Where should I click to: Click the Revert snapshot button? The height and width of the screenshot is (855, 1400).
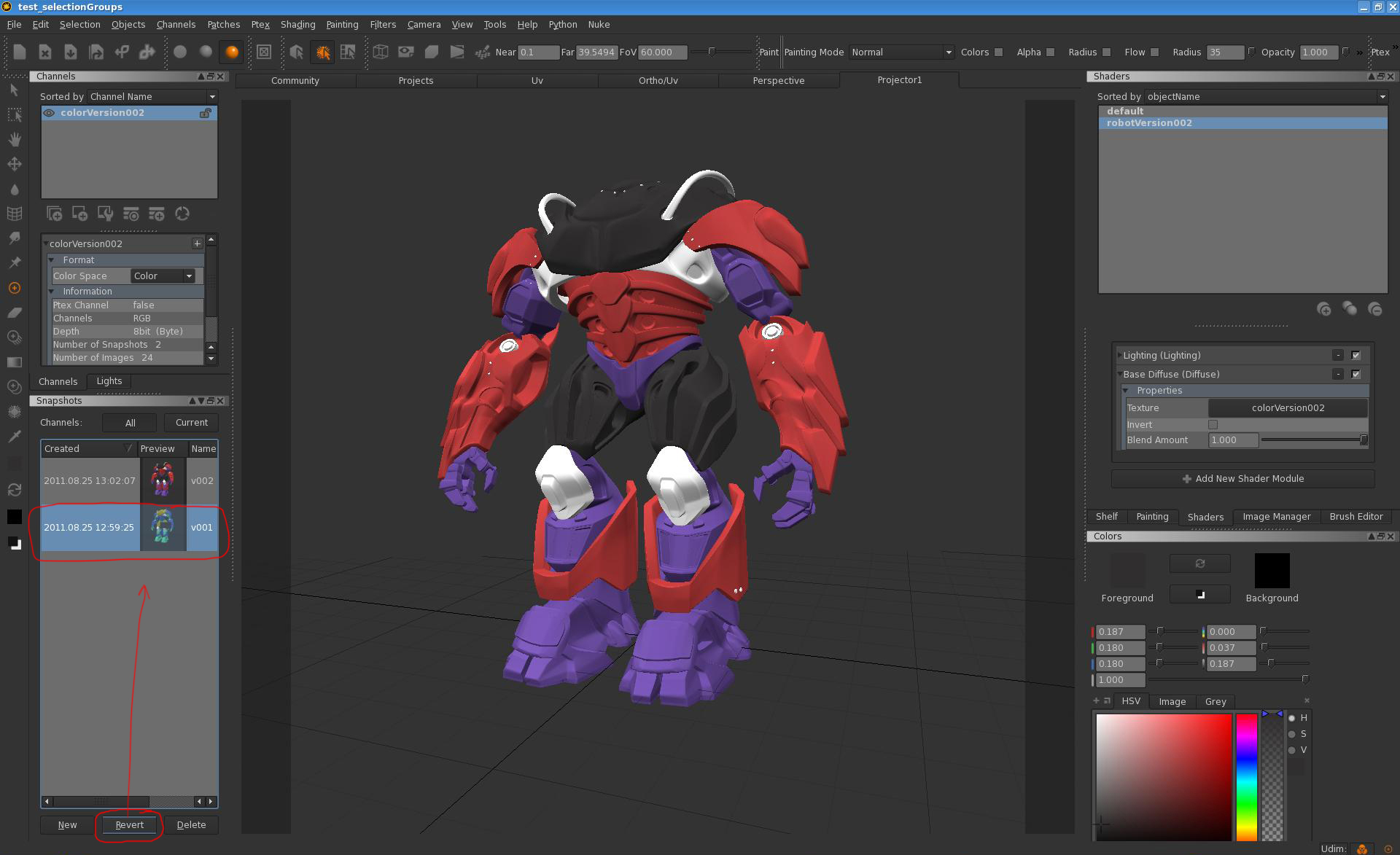tap(130, 824)
